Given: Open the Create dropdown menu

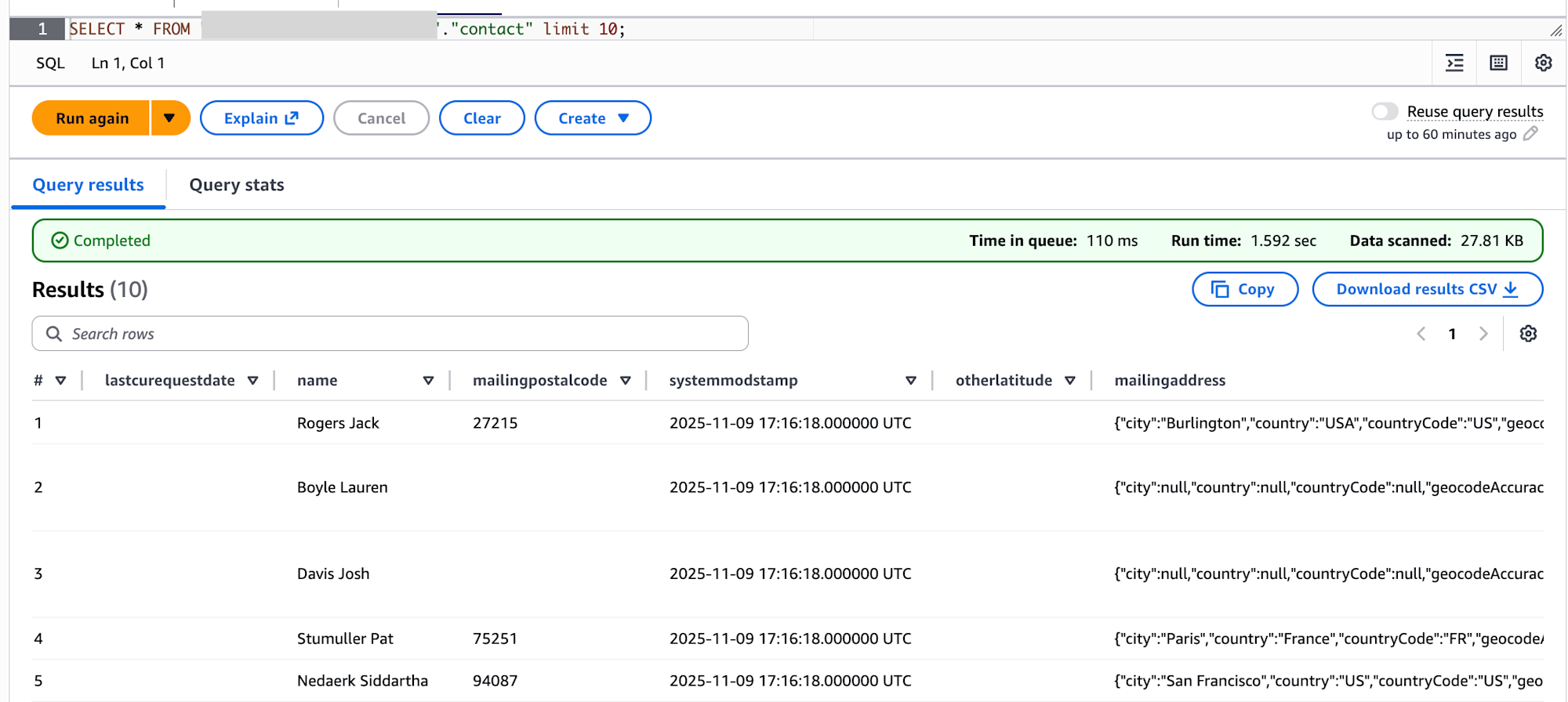Looking at the screenshot, I should pos(593,118).
